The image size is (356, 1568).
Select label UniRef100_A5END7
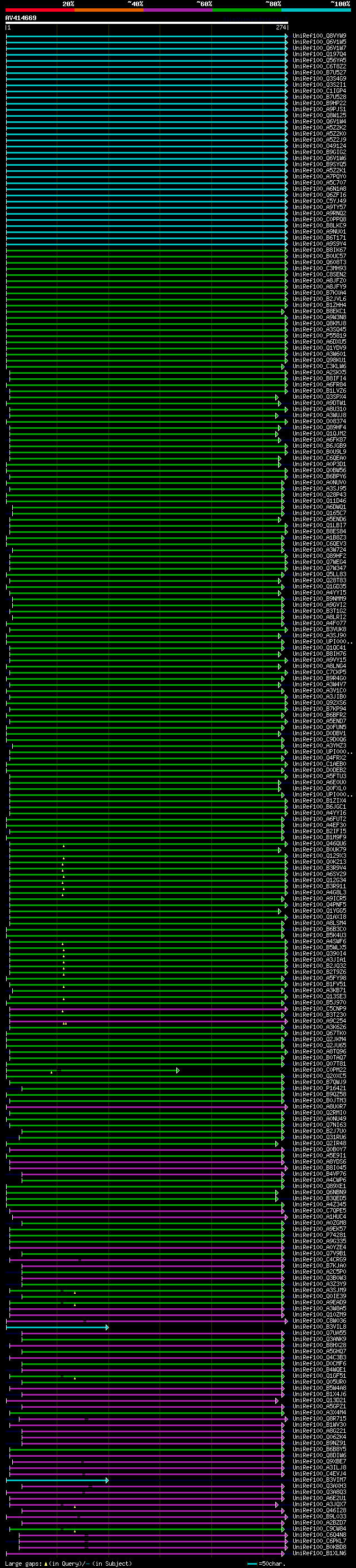(319, 721)
